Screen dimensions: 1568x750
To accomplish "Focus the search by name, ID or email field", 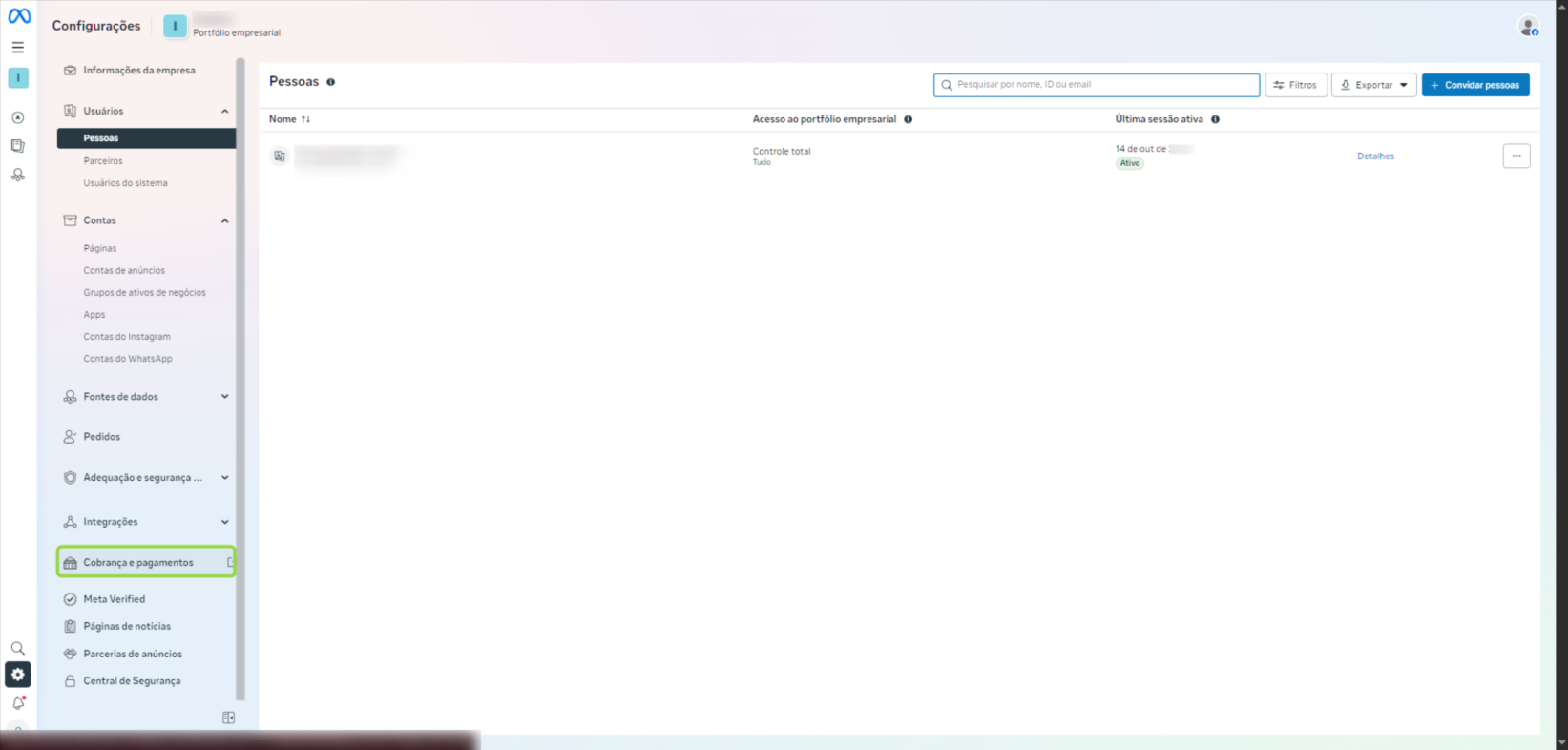I will click(1098, 85).
